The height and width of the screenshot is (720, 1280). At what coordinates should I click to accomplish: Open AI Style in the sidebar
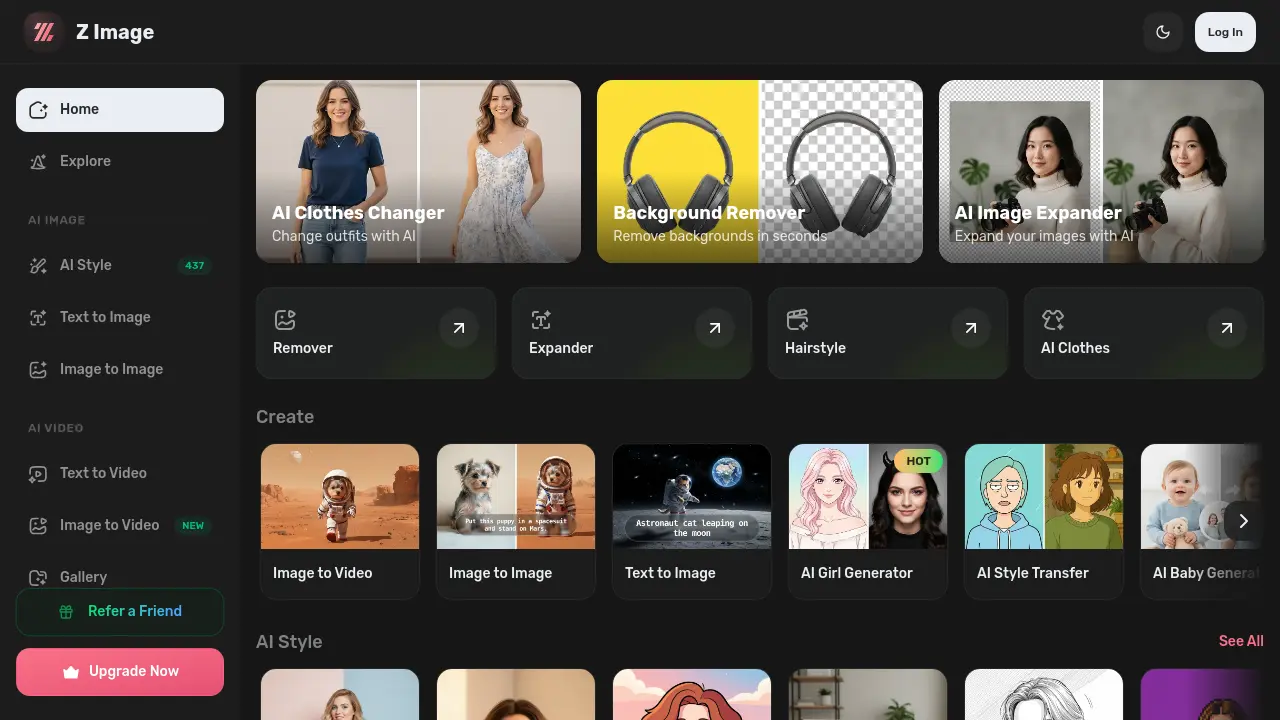120,266
